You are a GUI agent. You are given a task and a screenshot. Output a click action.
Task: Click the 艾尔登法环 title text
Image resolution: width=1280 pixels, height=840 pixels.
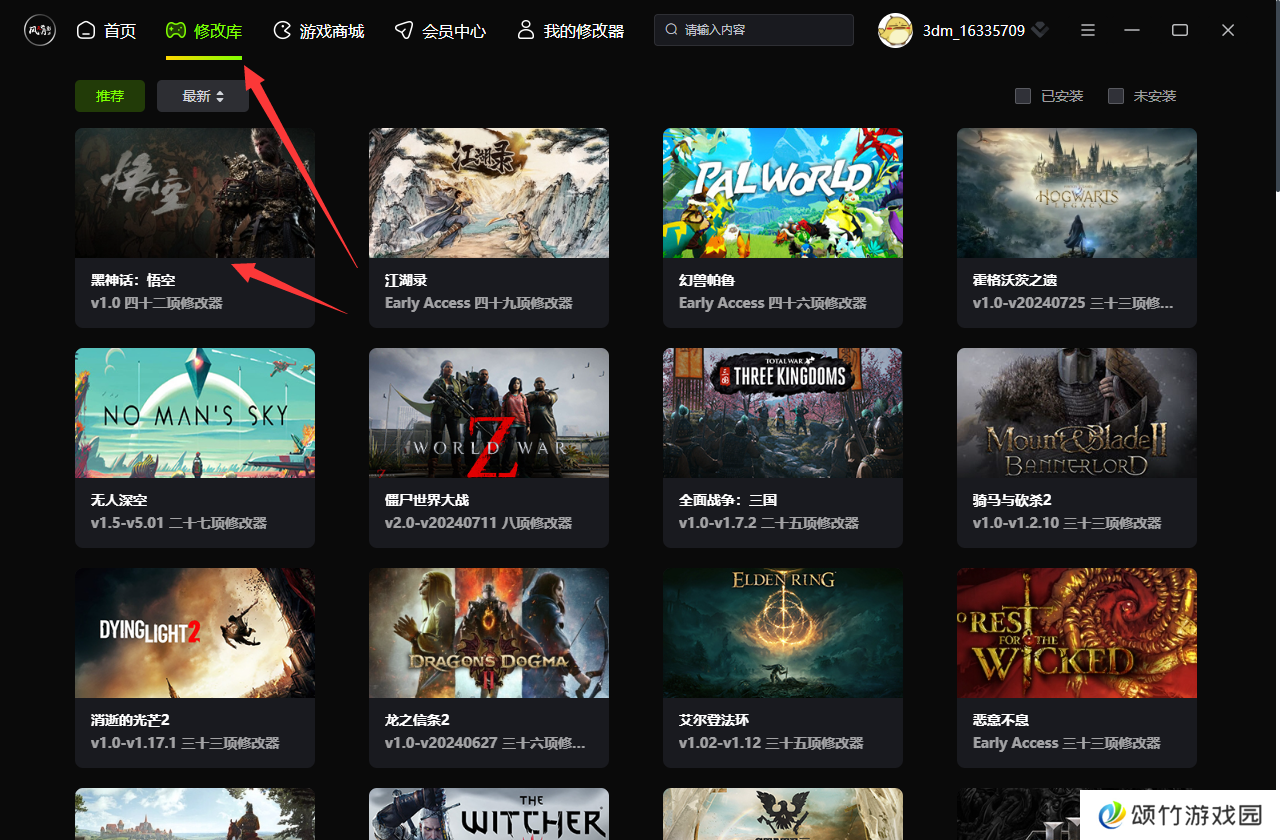click(x=714, y=720)
